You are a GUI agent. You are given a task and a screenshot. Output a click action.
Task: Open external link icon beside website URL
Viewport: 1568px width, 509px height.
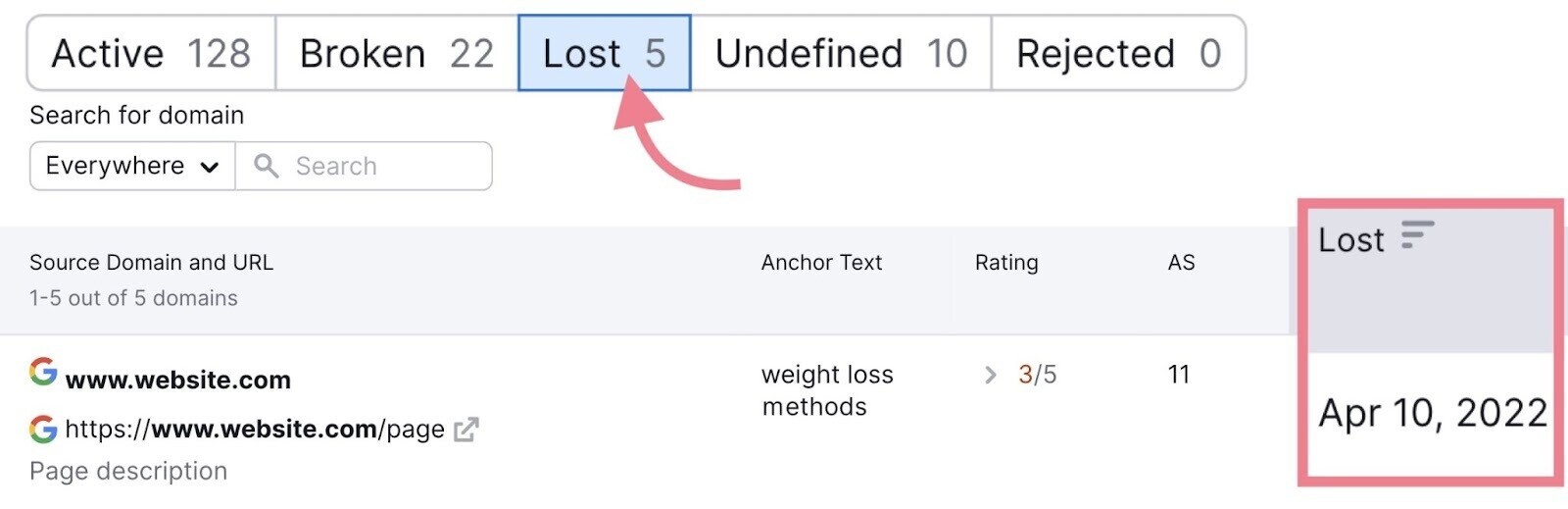pos(466,430)
